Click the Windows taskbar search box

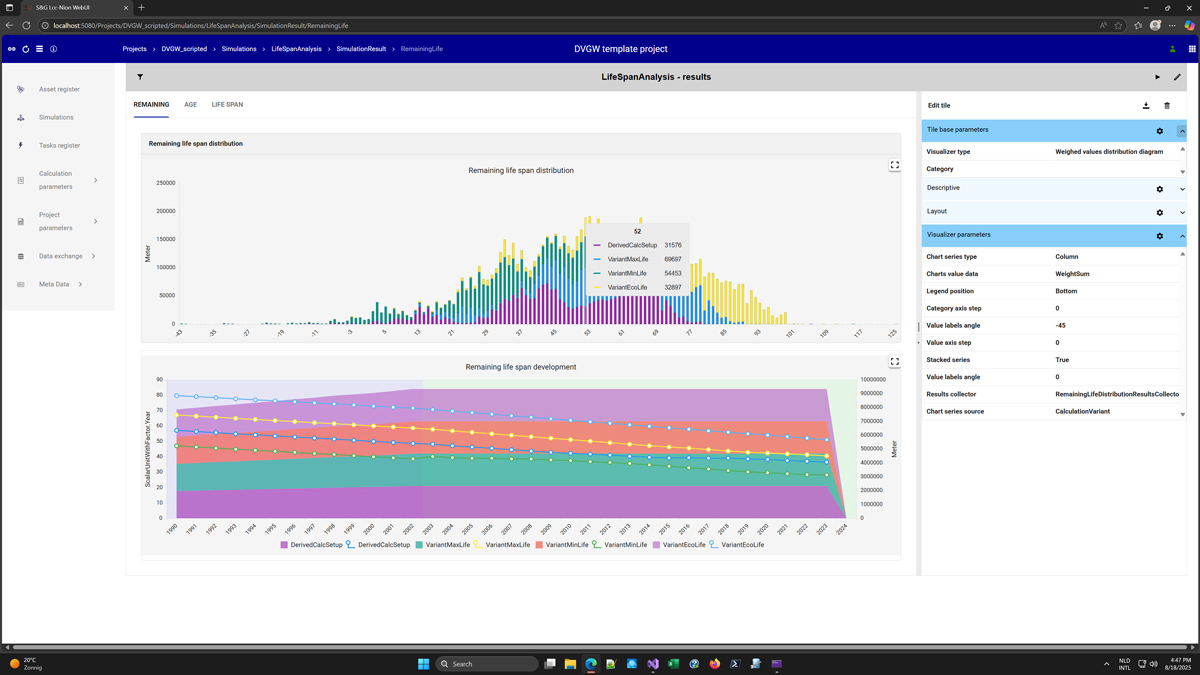point(487,664)
